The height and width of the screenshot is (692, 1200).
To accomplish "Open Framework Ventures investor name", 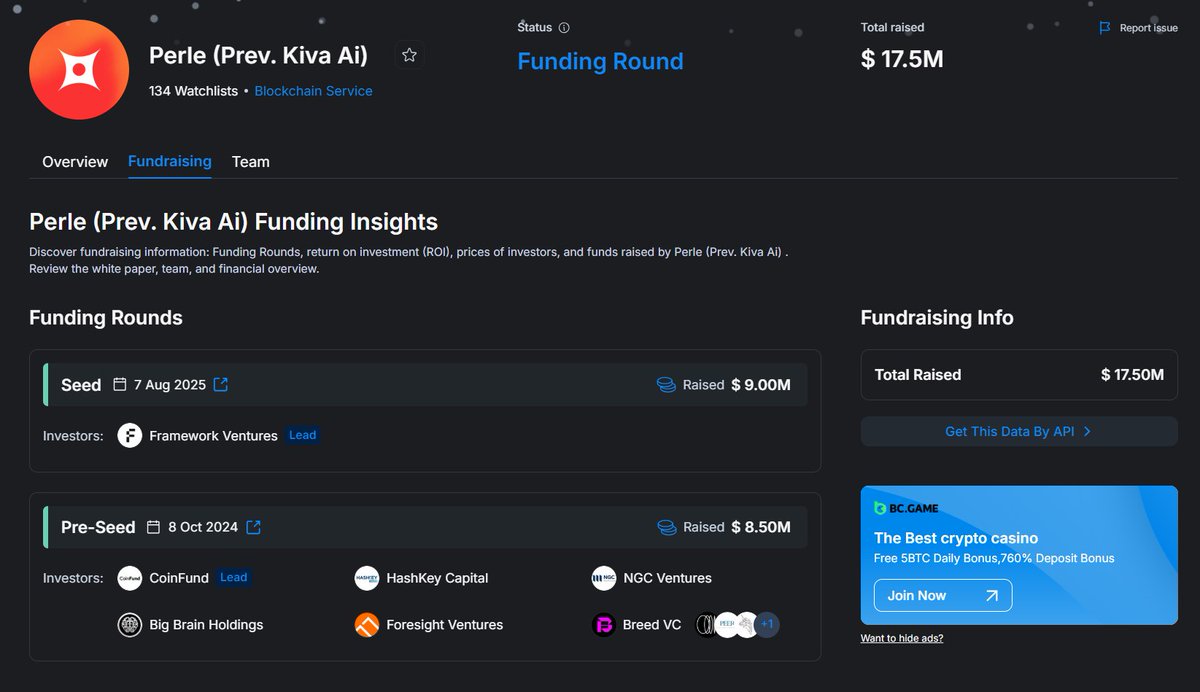I will (x=213, y=435).
